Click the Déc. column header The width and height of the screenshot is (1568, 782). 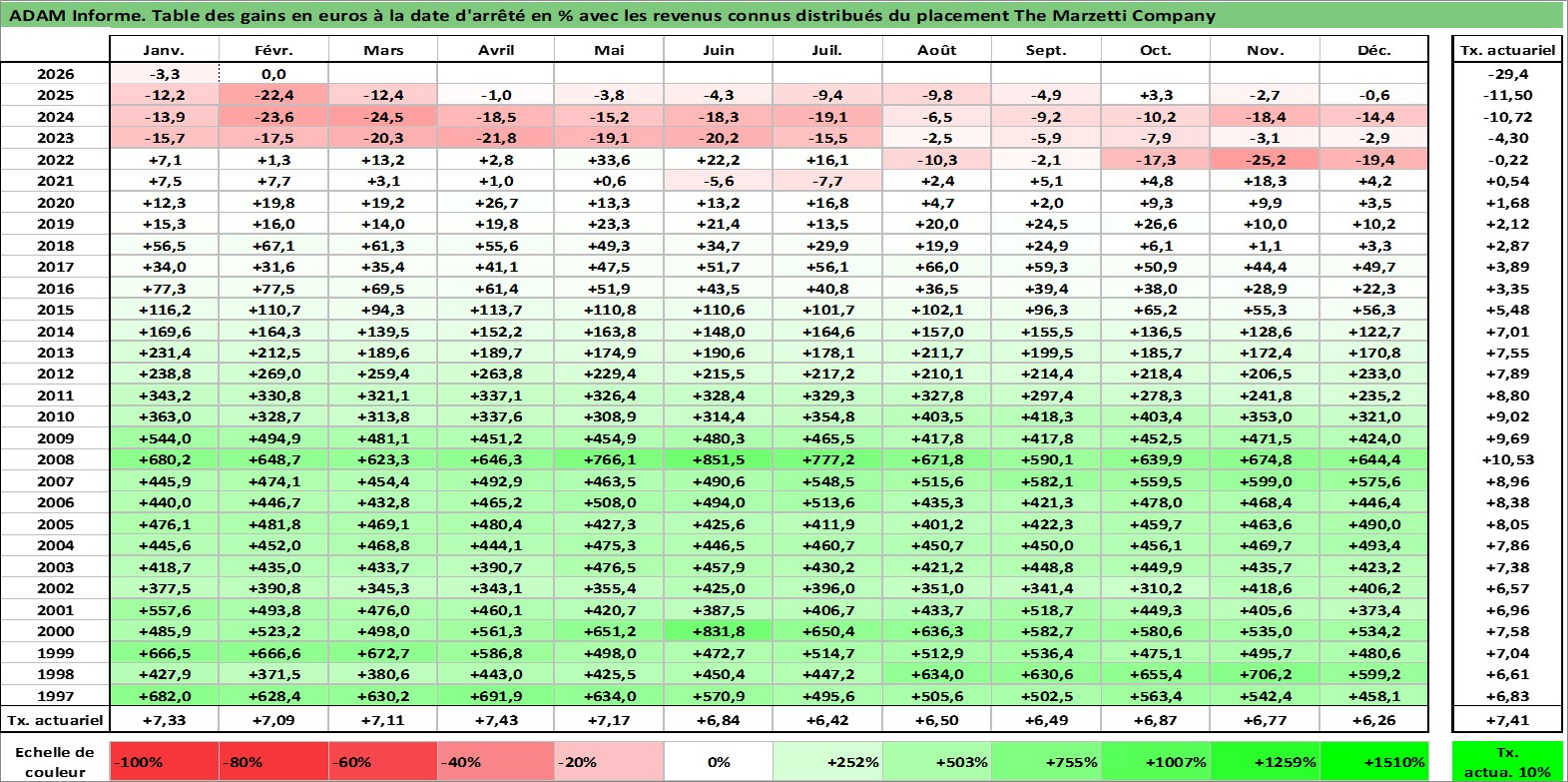[x=1374, y=50]
